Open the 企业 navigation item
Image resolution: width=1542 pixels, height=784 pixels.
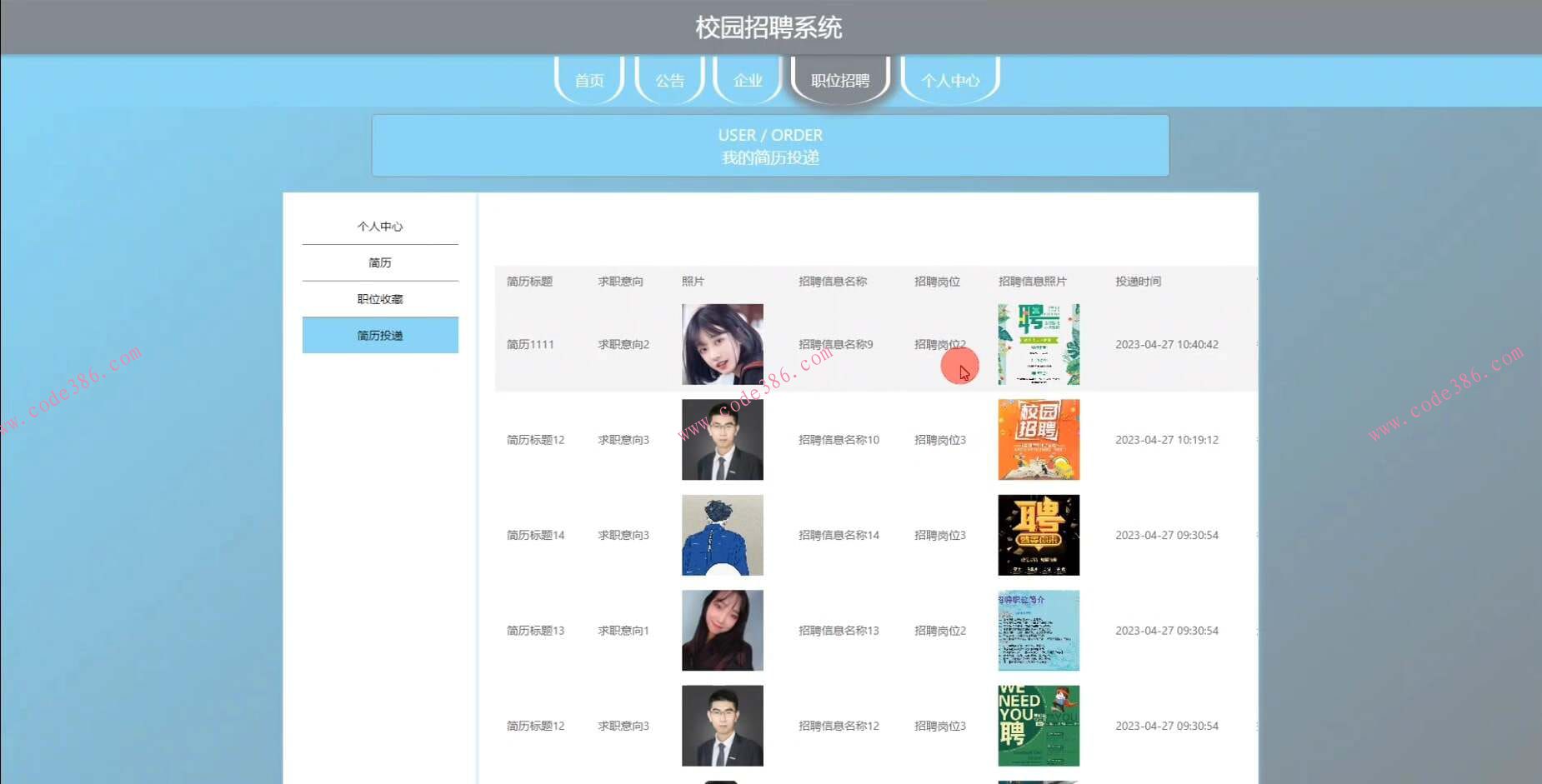click(747, 80)
